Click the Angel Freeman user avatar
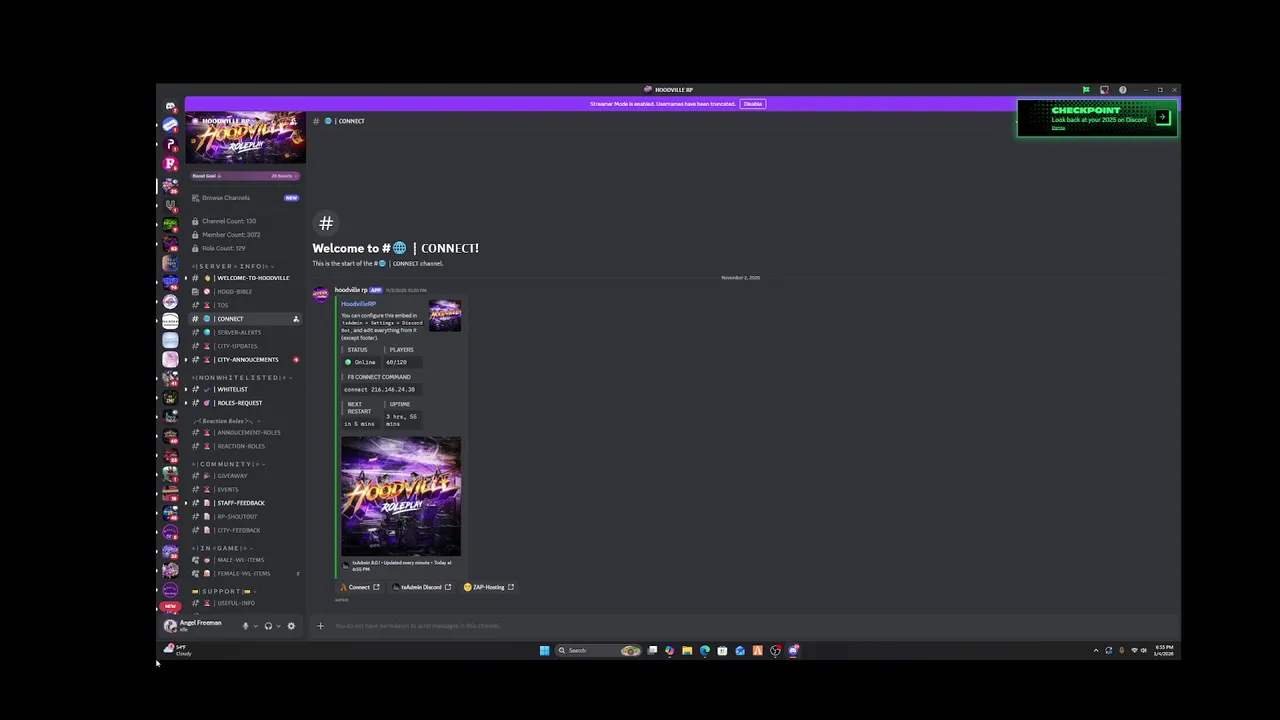Screen dimensions: 1280x720 (170, 626)
